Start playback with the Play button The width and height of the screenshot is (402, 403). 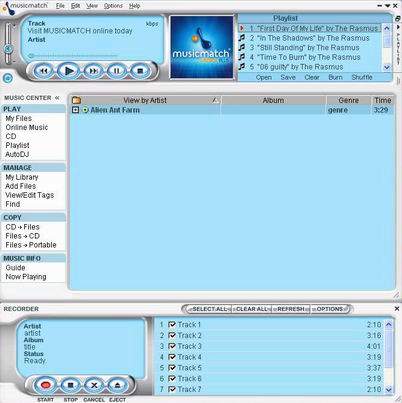(x=69, y=71)
